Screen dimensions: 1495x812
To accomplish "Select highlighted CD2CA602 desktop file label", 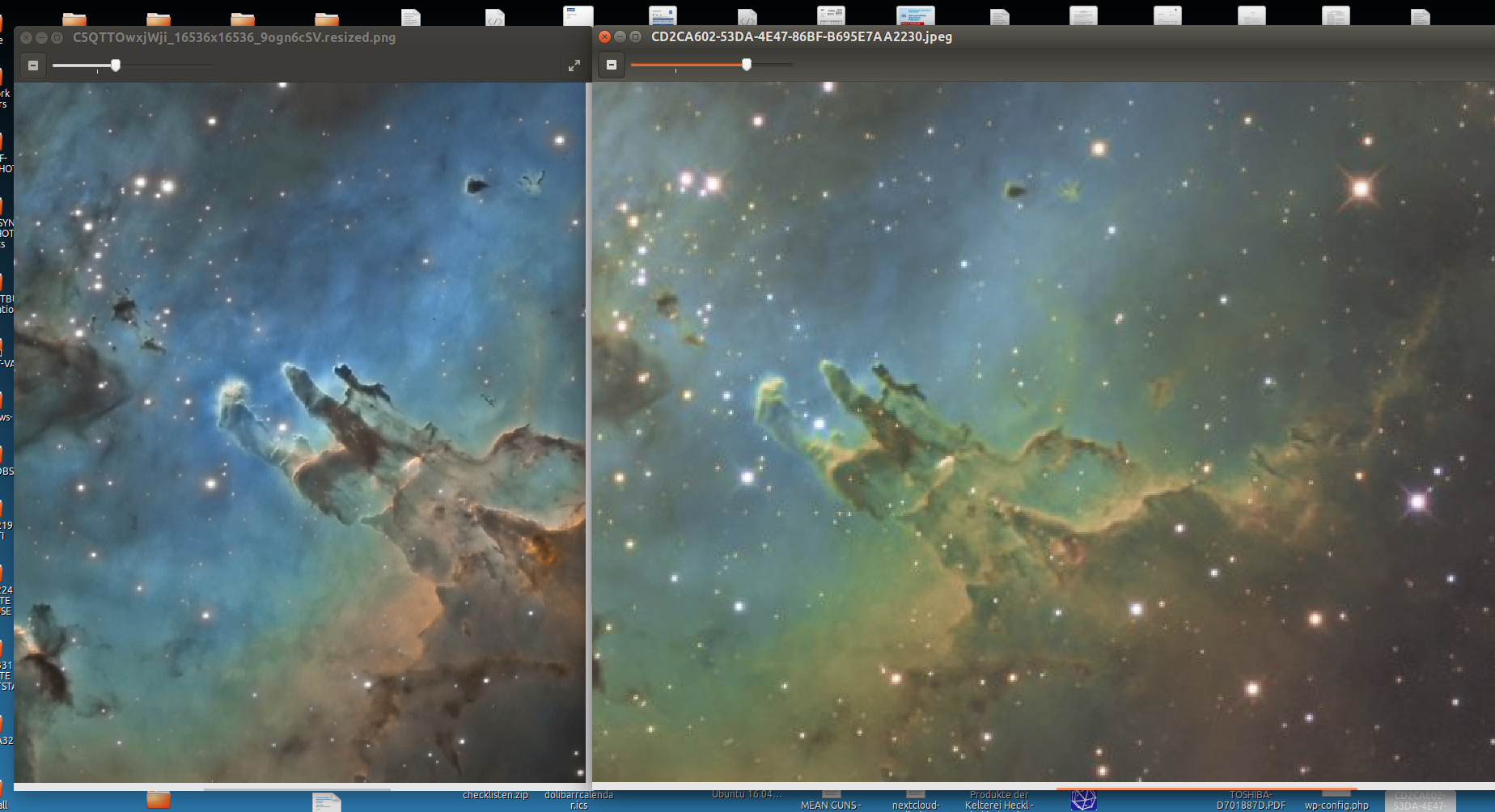I will (x=1420, y=801).
